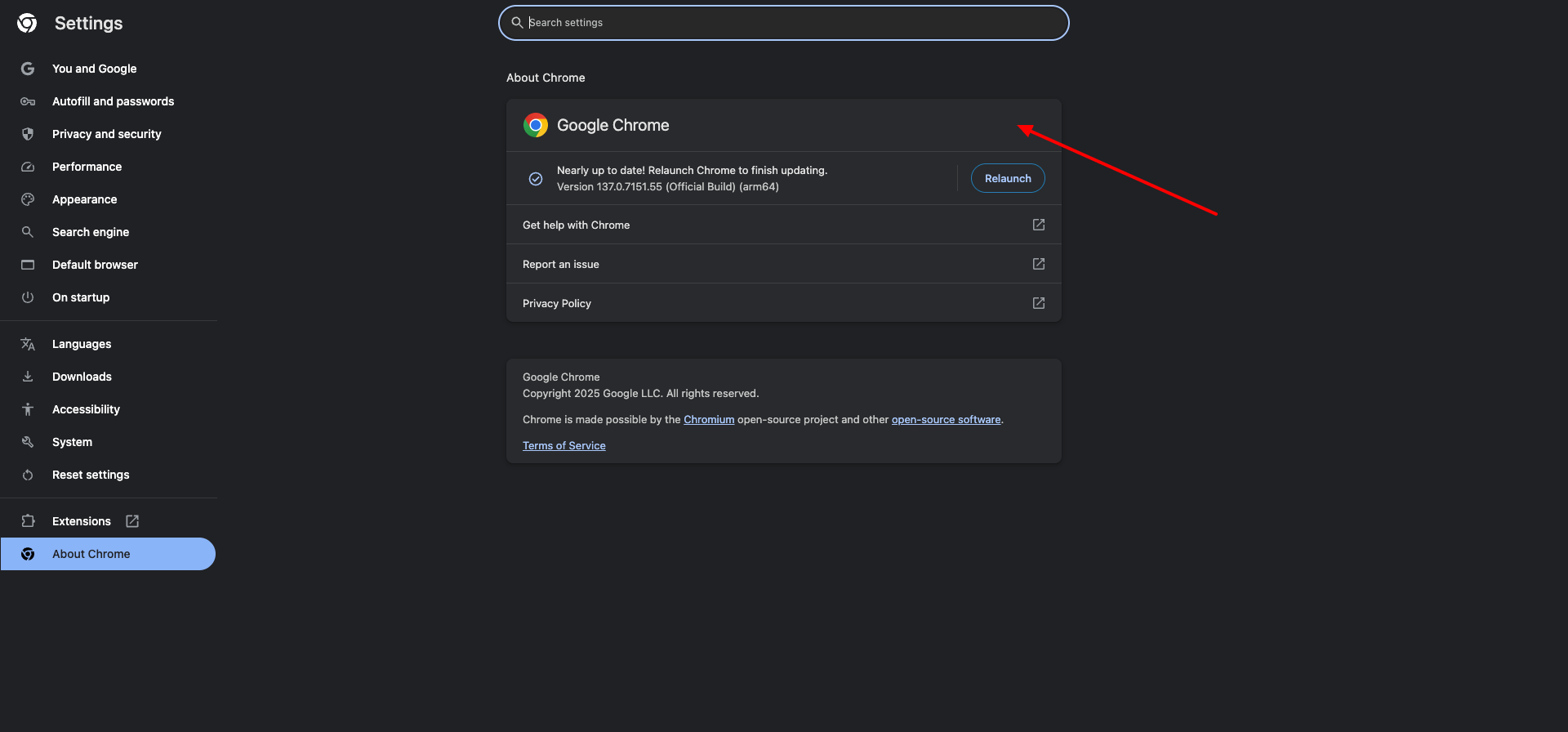Click the wrench icon for System
This screenshot has width=1568, height=732.
coord(28,442)
